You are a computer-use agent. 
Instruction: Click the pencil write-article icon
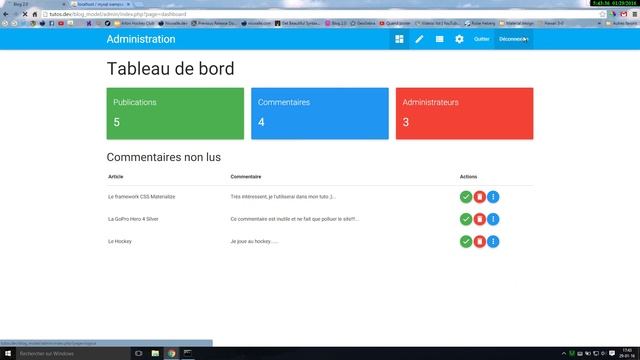coord(419,39)
